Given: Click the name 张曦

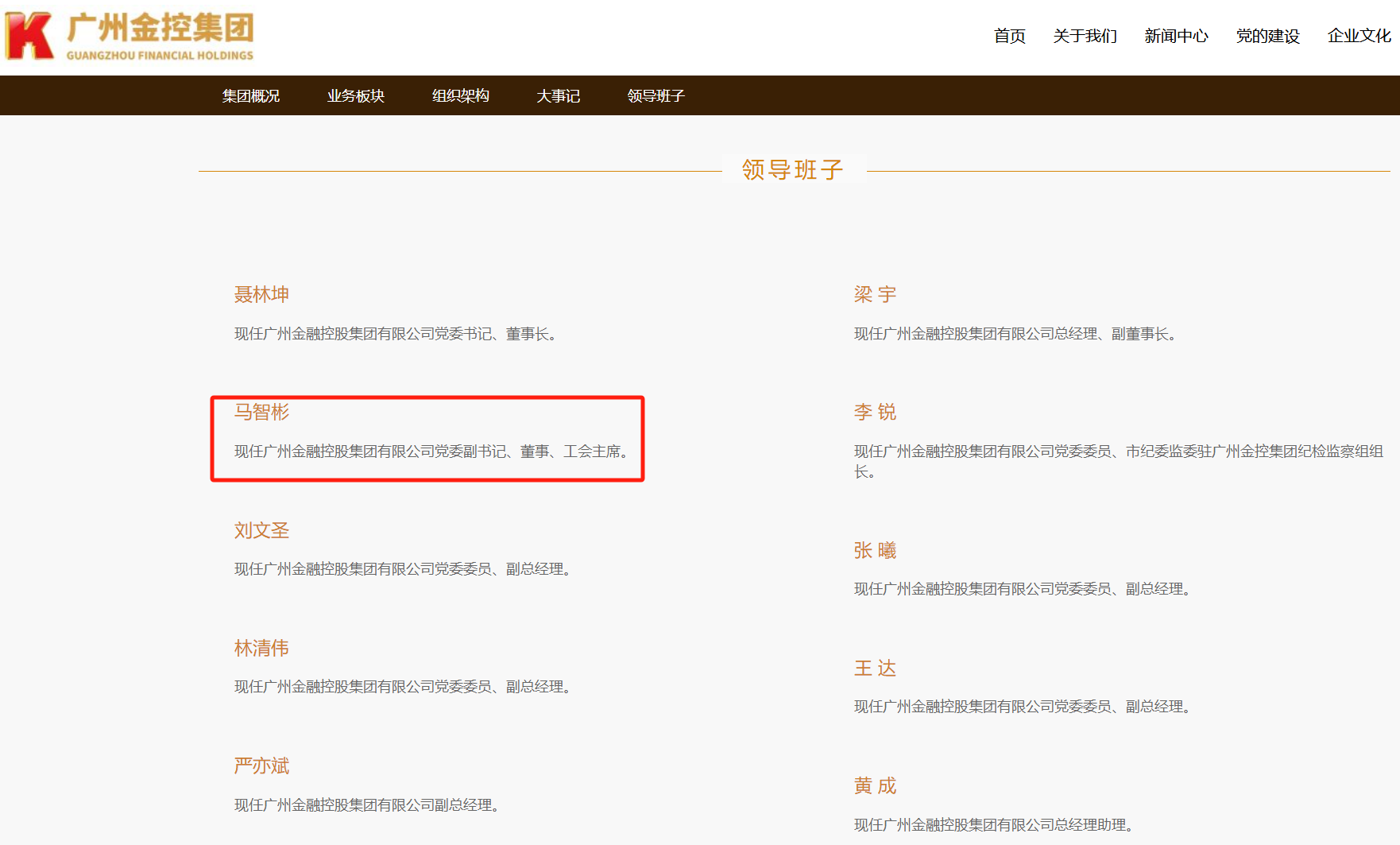Looking at the screenshot, I should tap(875, 550).
